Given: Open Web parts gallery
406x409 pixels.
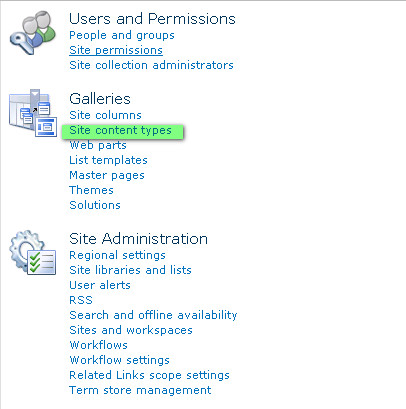Looking at the screenshot, I should [x=98, y=145].
